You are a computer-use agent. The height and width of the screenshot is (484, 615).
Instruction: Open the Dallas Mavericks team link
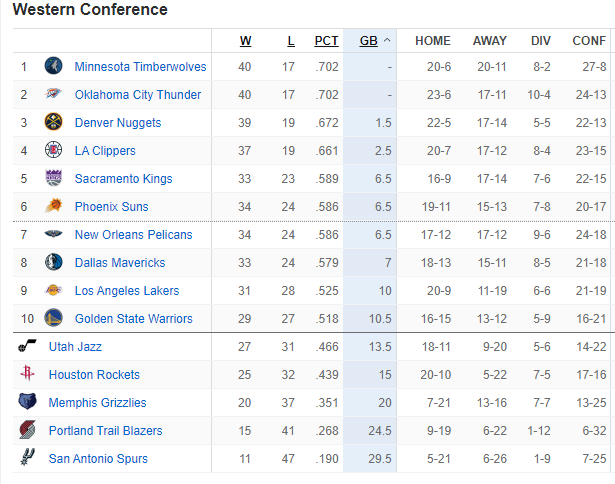tap(120, 263)
